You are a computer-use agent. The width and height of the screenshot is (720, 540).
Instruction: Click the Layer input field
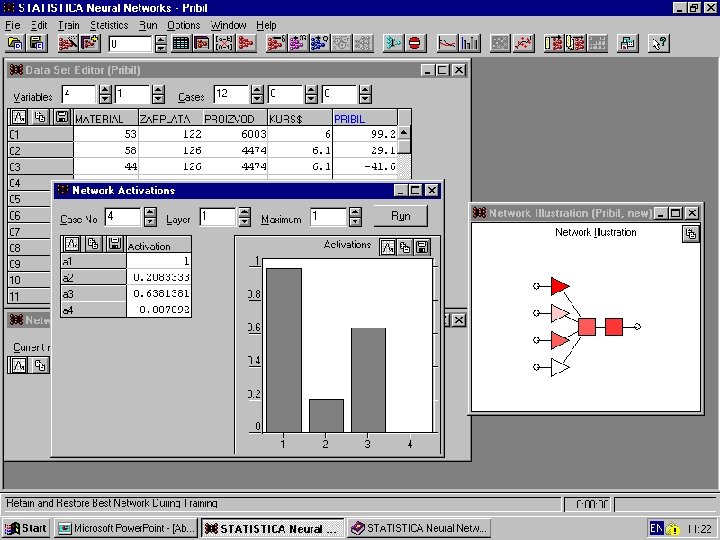coord(218,217)
